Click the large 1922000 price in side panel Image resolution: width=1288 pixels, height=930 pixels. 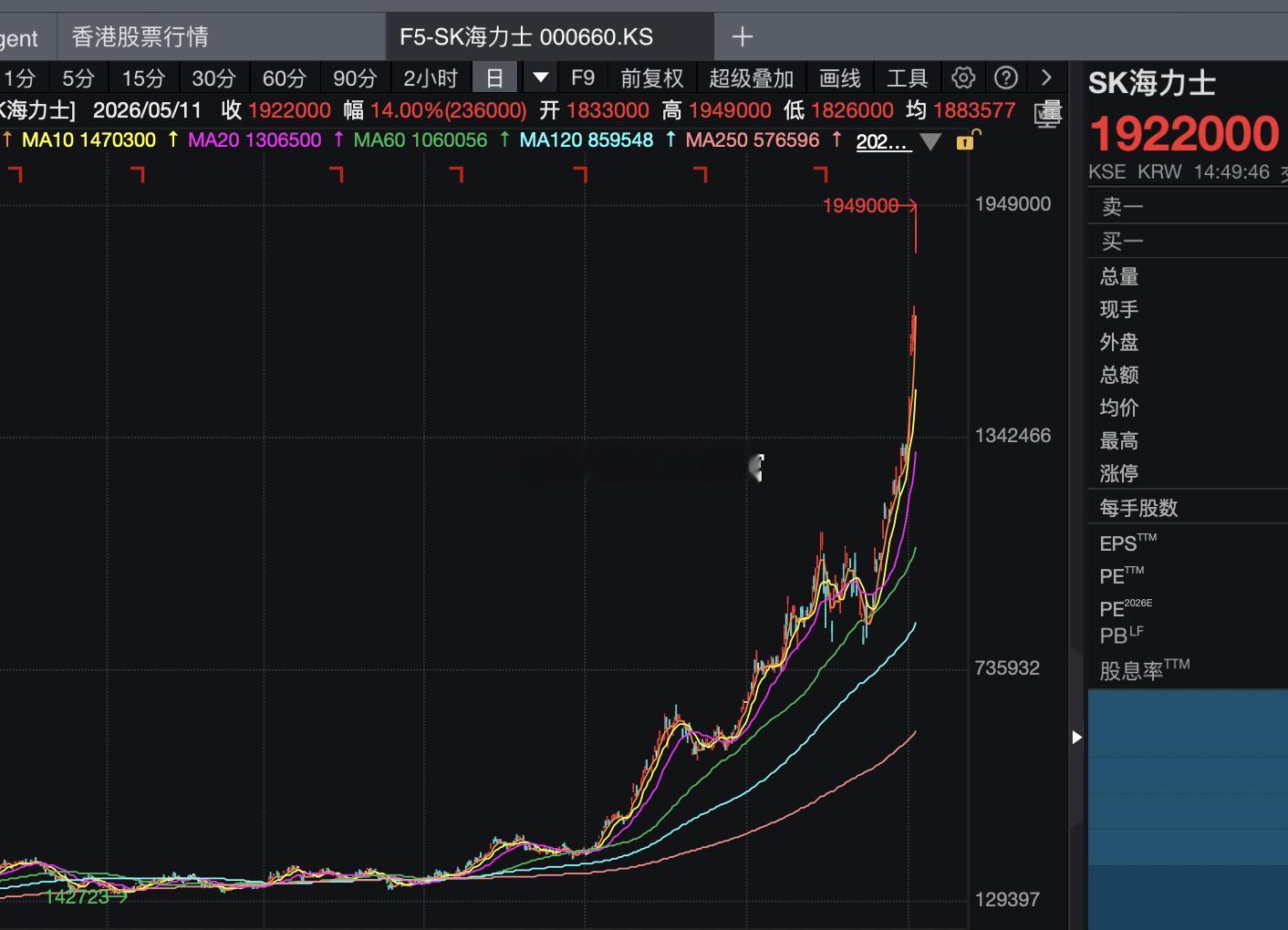point(1184,134)
